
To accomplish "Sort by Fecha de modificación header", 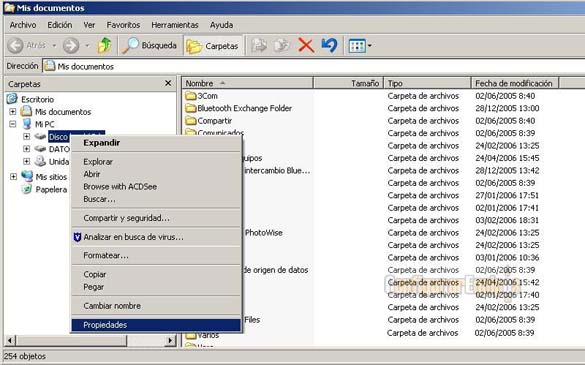I will point(515,83).
